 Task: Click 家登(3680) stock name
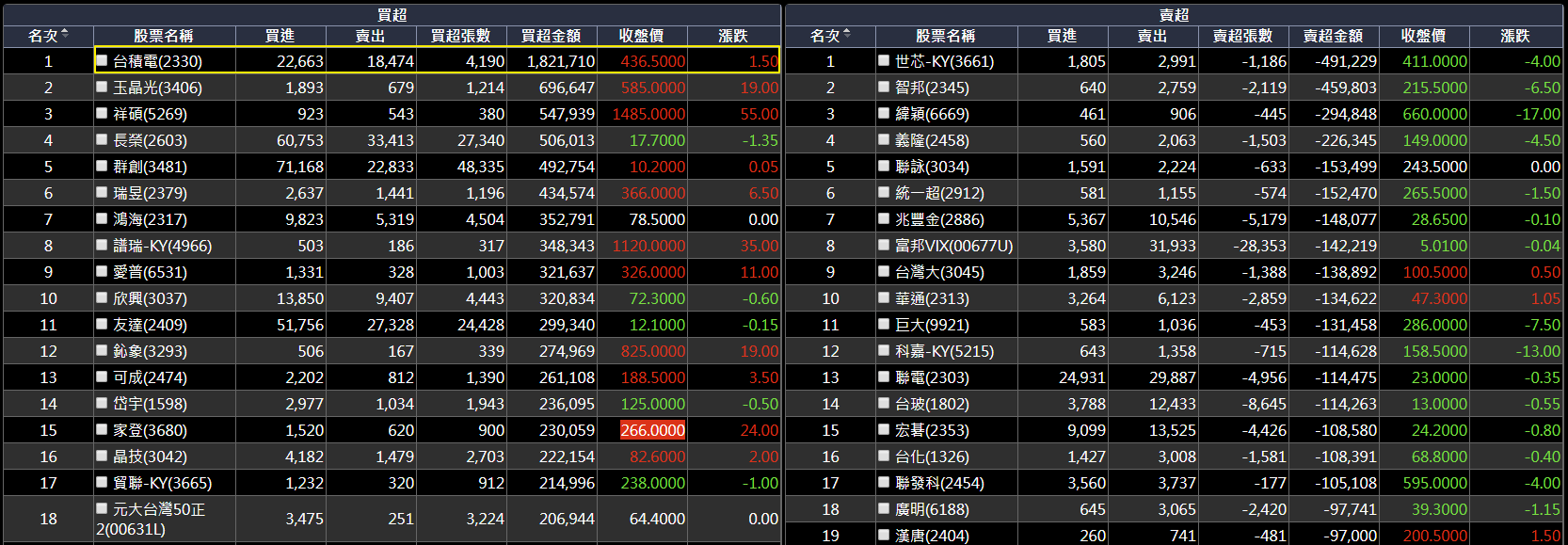pos(150,430)
